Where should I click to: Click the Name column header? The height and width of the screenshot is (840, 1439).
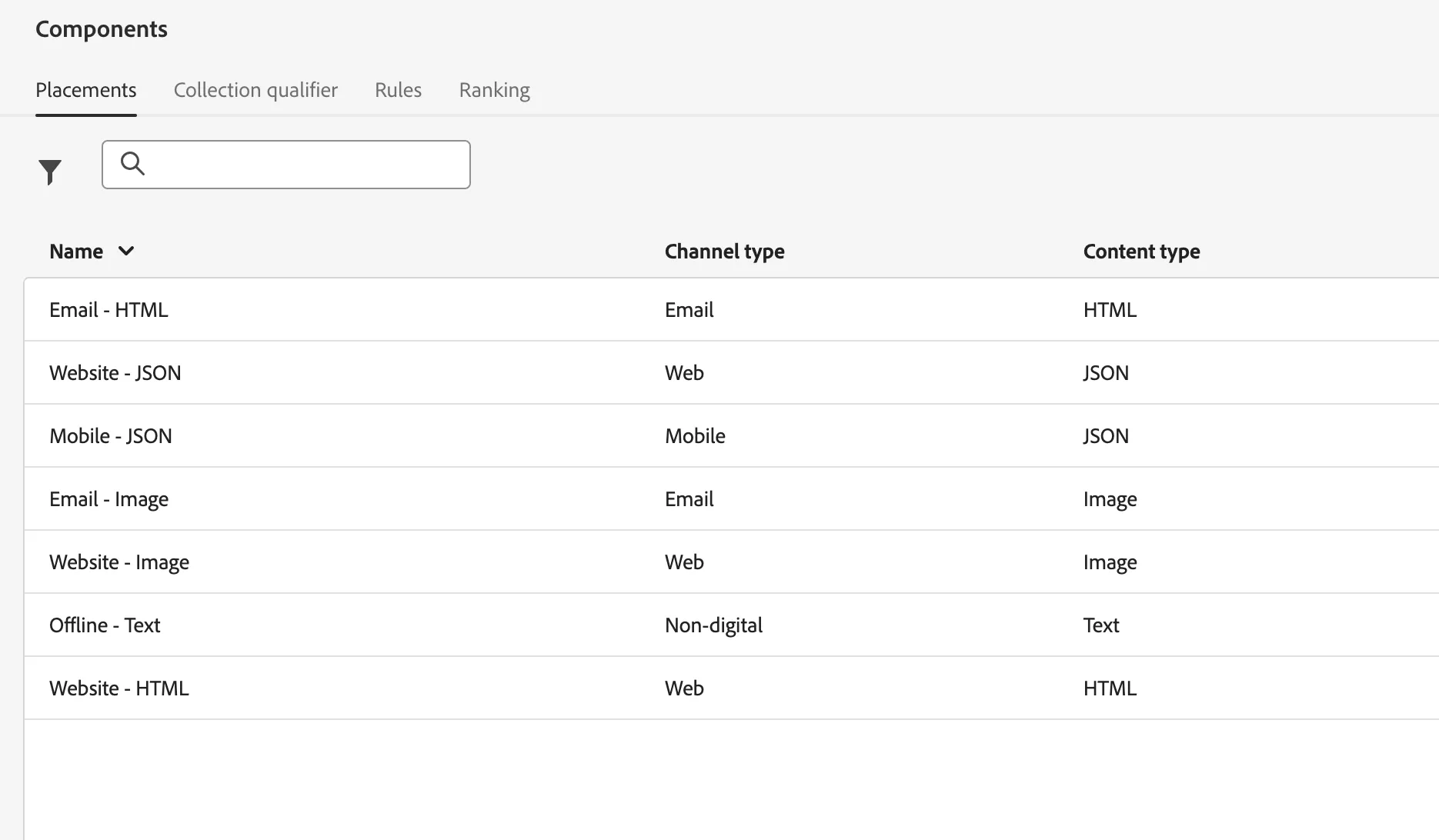[x=76, y=252]
